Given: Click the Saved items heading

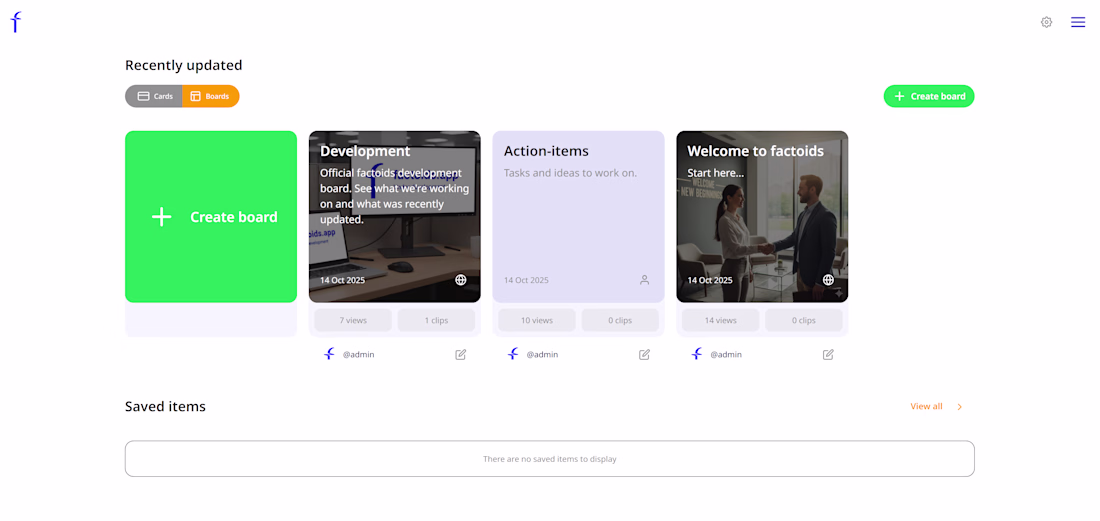Looking at the screenshot, I should (166, 407).
